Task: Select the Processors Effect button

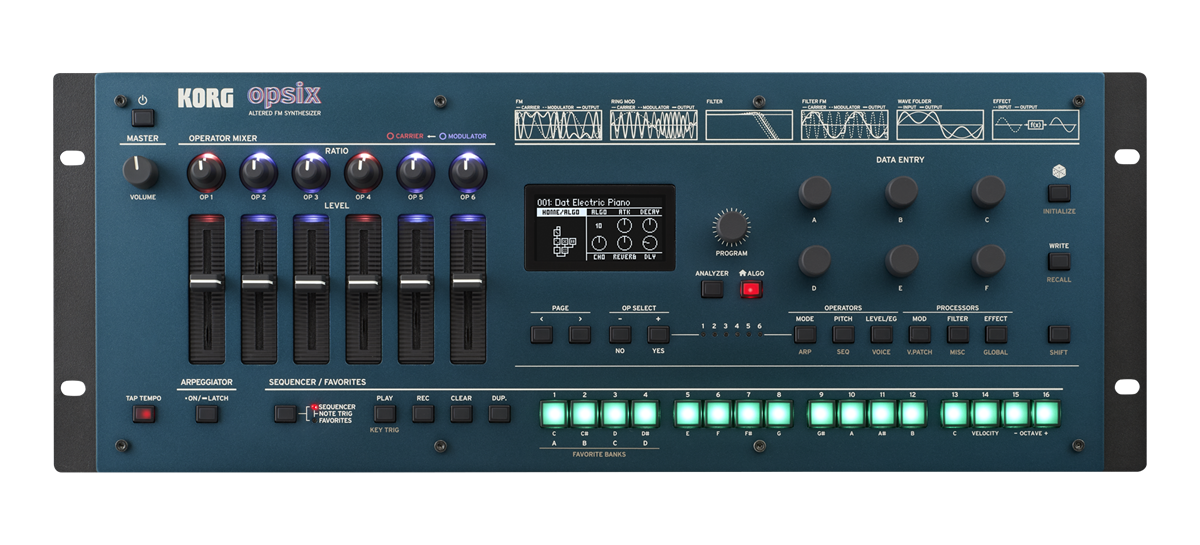Action: (x=996, y=334)
